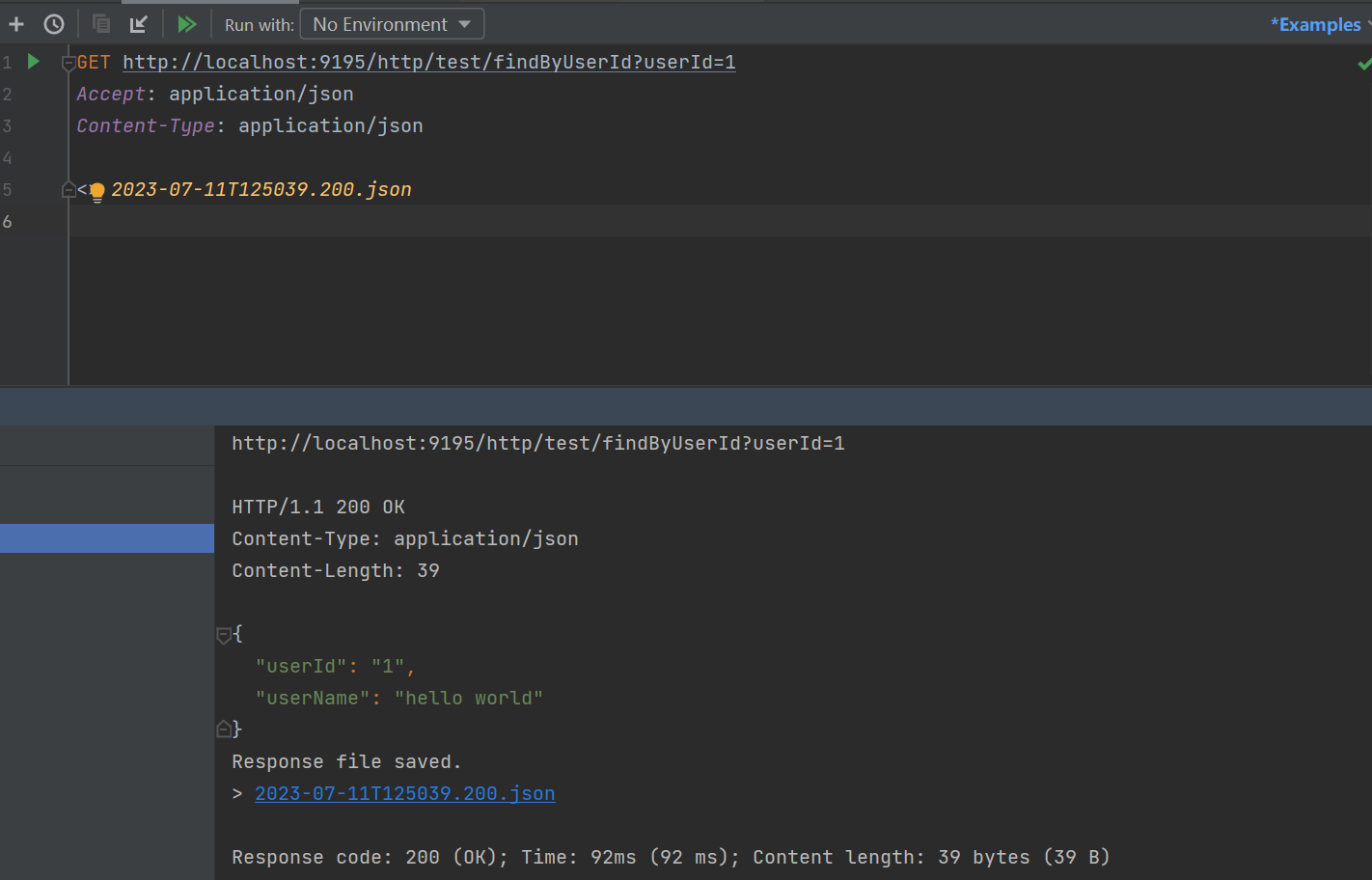Click the import arrow toolbar icon
The width and height of the screenshot is (1372, 880).
click(x=139, y=24)
